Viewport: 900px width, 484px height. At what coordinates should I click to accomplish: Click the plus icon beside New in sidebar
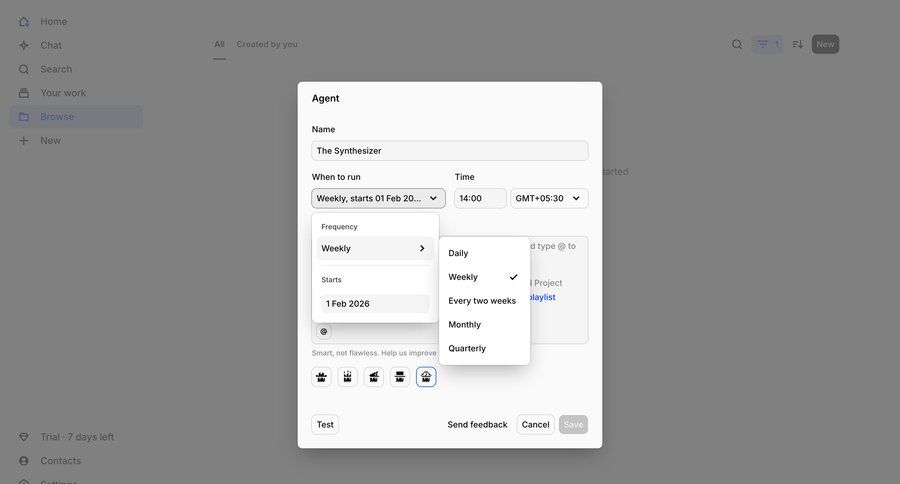(24, 141)
